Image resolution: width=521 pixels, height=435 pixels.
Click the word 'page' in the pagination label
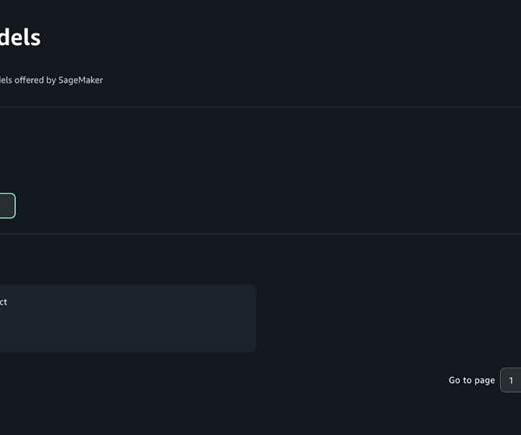pos(484,381)
